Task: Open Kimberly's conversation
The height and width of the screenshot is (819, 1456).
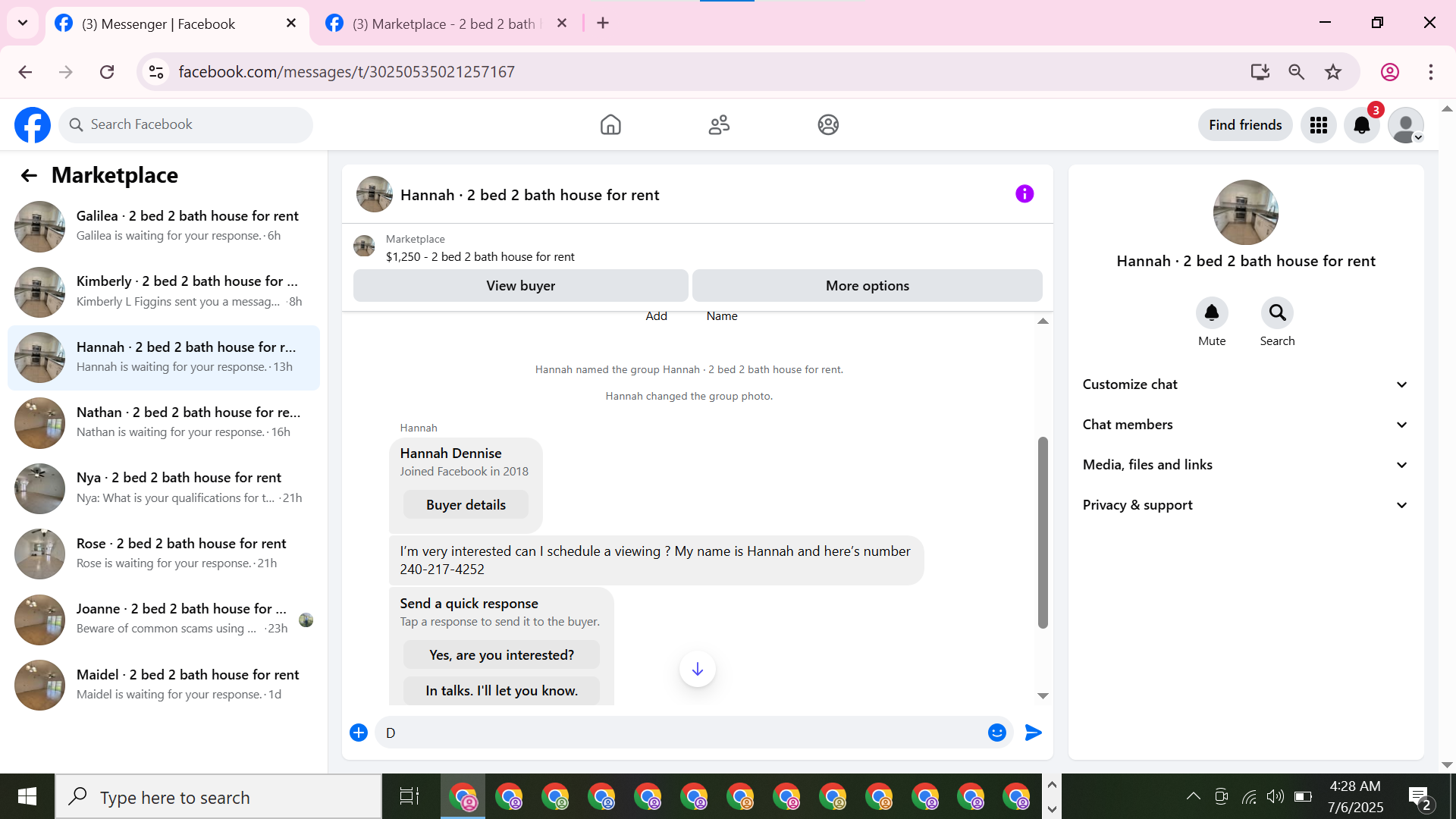Action: tap(164, 292)
